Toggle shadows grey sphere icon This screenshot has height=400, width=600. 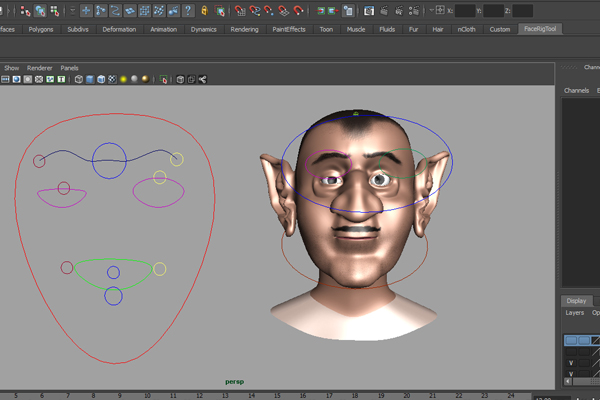coord(134,79)
